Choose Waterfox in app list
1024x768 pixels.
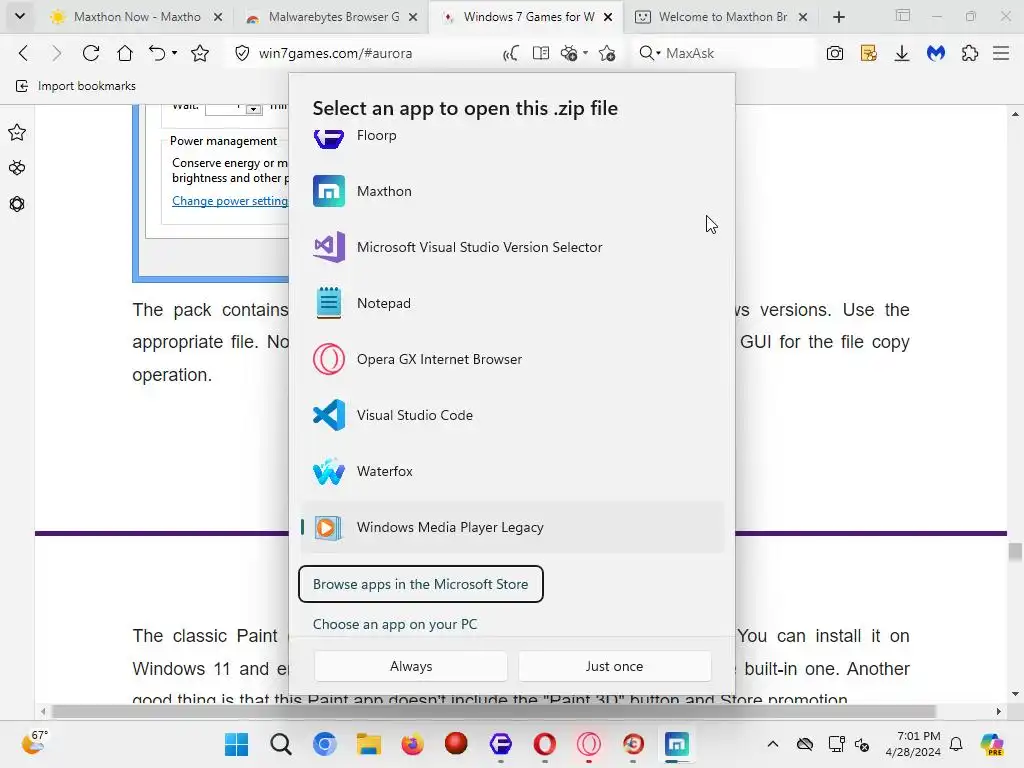pyautogui.click(x=512, y=472)
